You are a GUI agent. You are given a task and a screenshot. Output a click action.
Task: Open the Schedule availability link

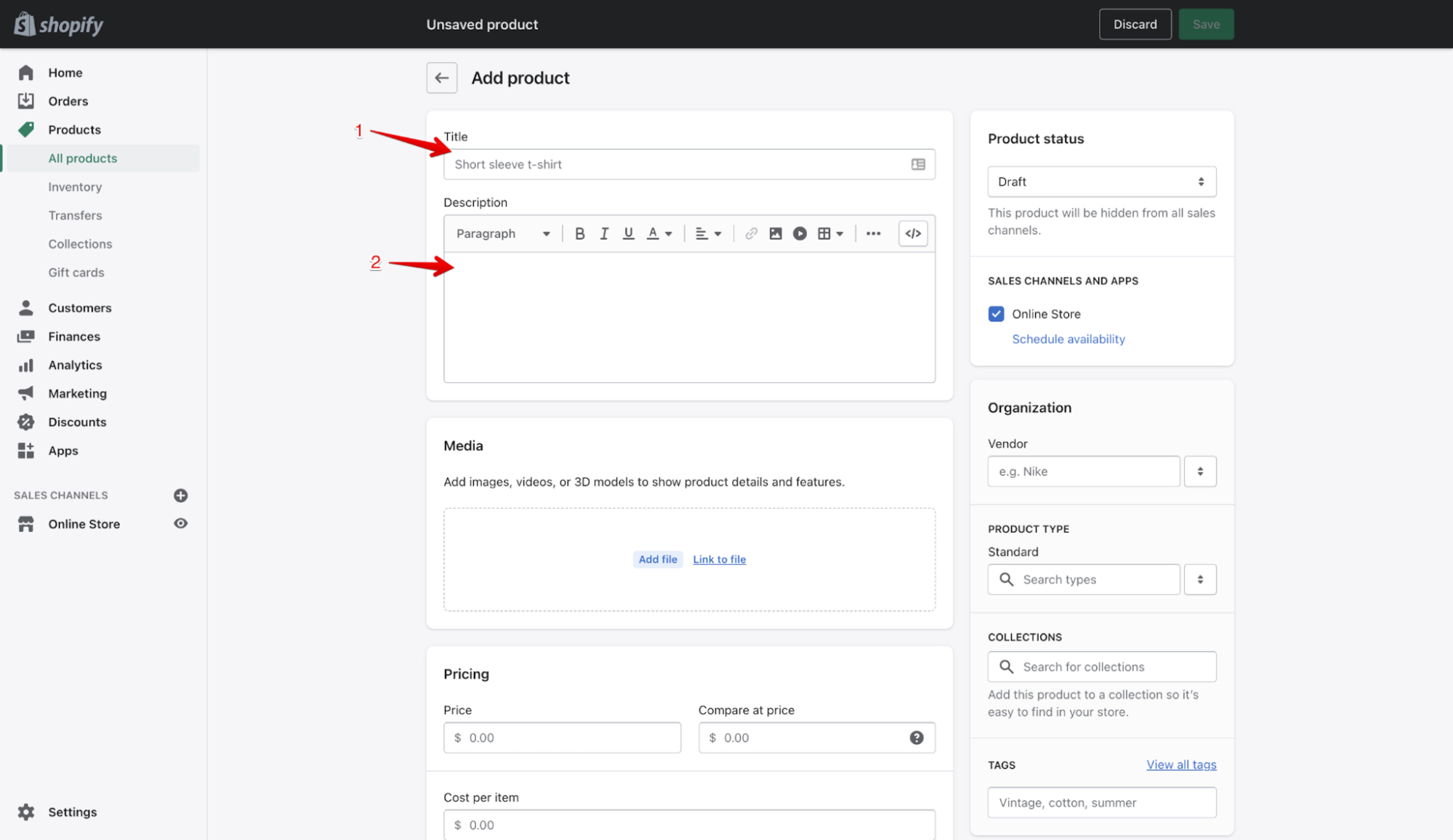1068,339
